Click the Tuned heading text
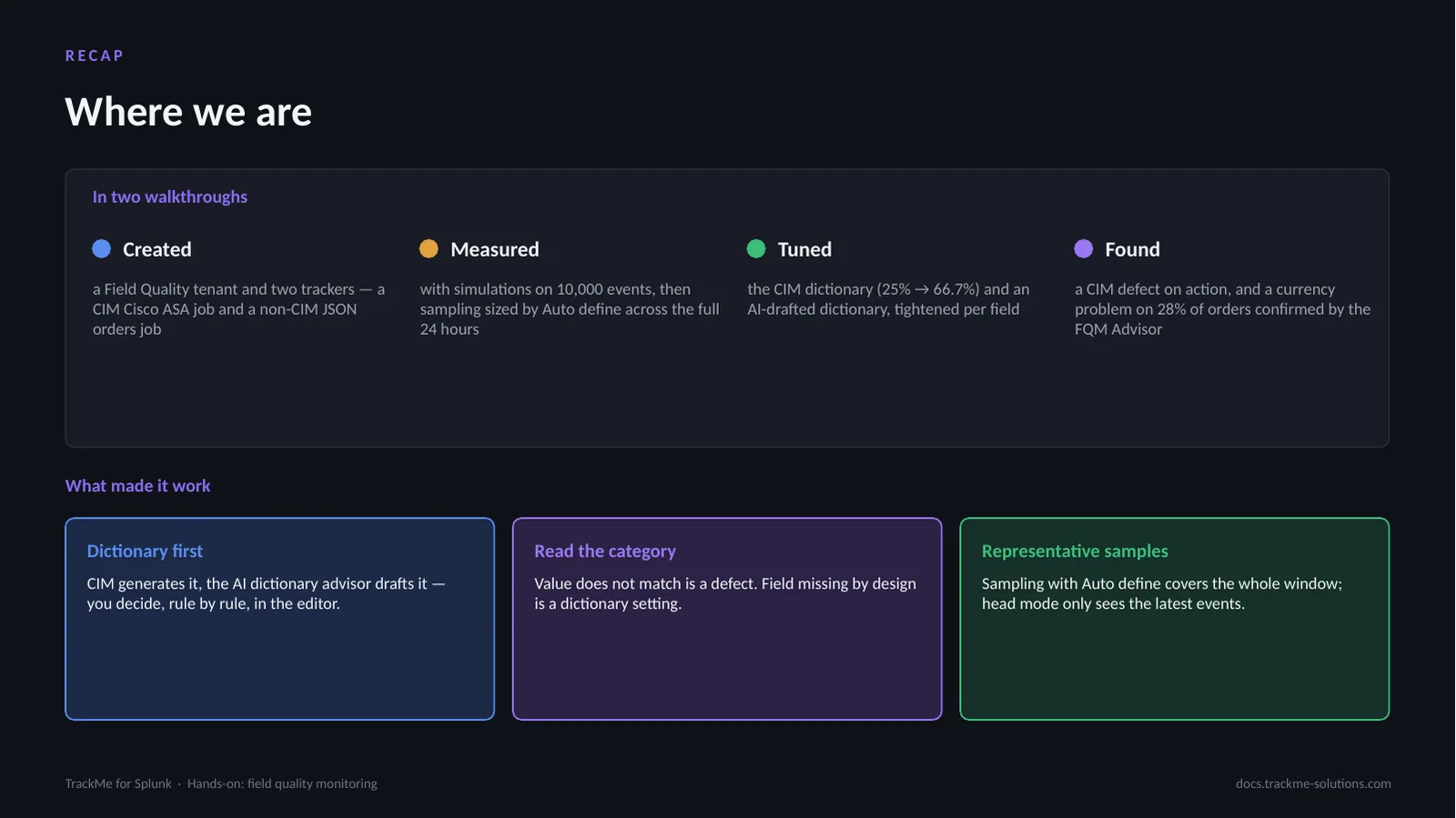Screen dimensions: 1456x818 coord(804,249)
